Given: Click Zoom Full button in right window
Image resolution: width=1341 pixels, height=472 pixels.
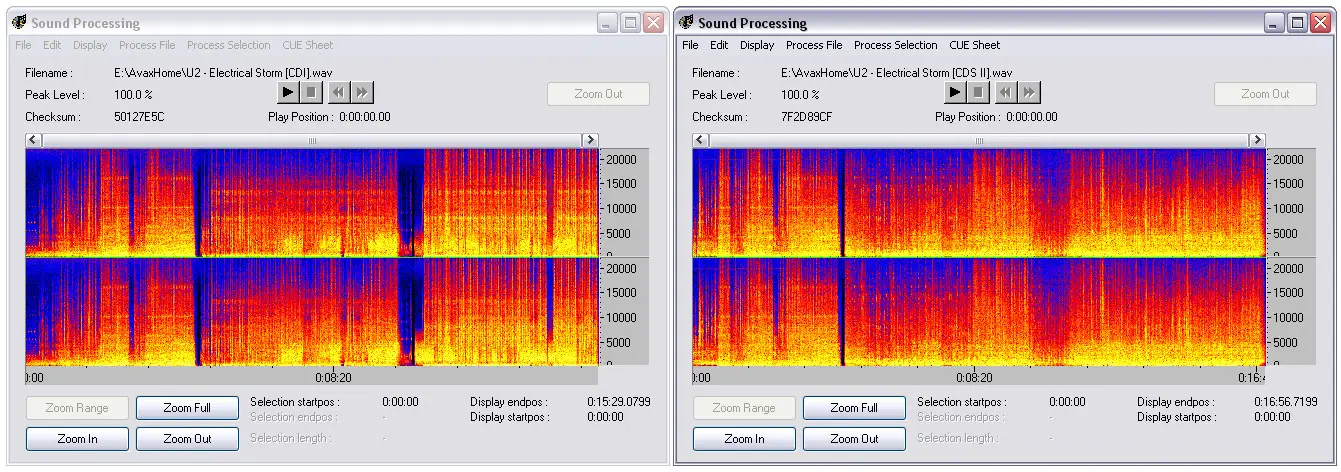Looking at the screenshot, I should pos(854,407).
